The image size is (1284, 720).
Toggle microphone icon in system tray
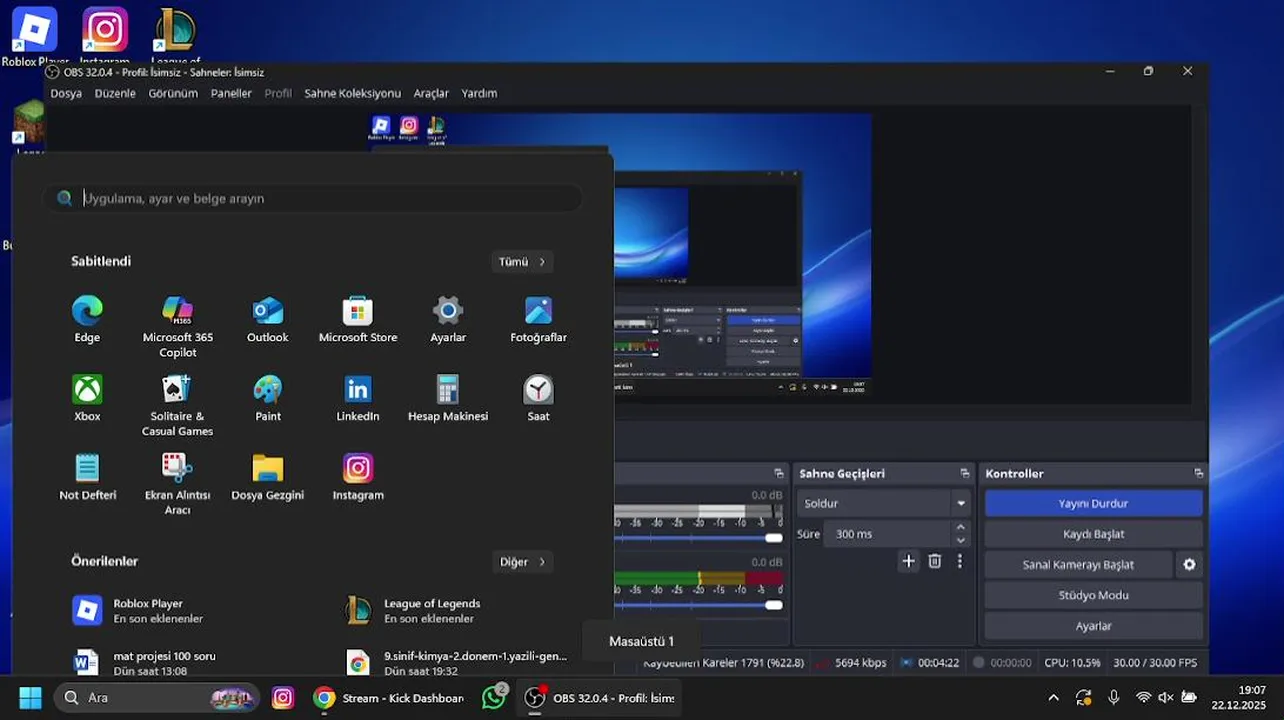1113,697
